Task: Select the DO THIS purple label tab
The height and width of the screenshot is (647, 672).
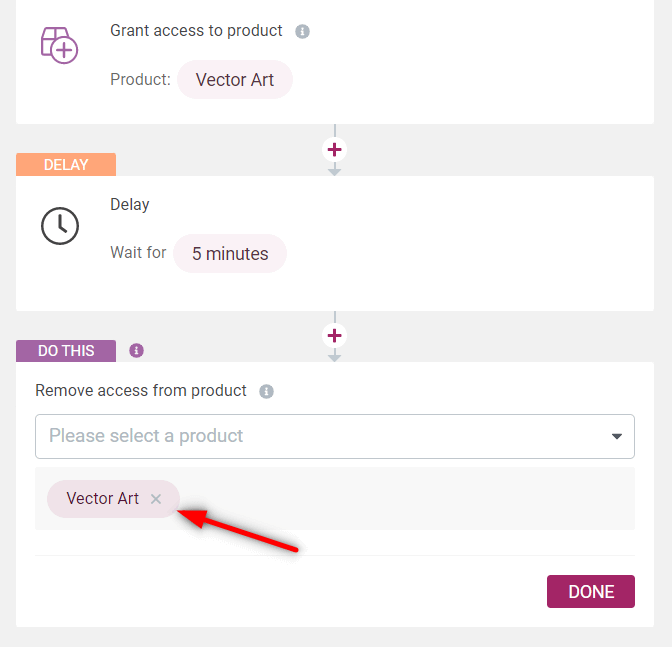Action: 66,351
